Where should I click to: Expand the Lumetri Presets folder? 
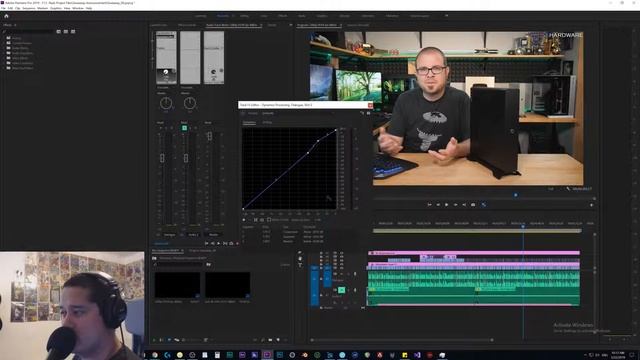coord(9,43)
